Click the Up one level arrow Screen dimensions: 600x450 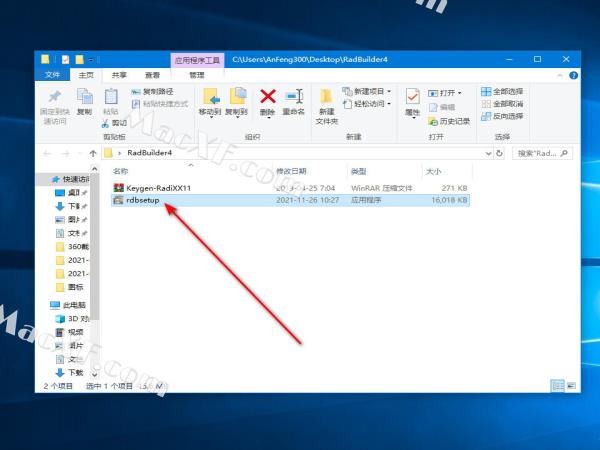point(93,153)
